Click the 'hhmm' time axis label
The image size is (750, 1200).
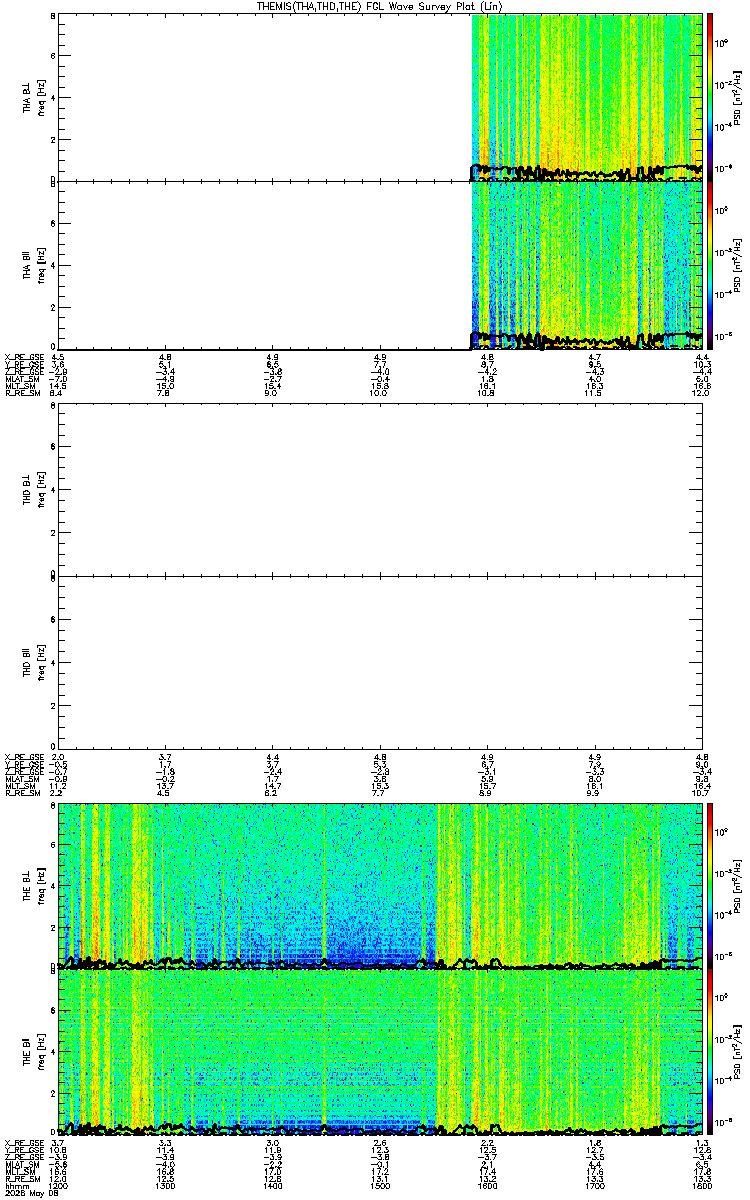pos(15,1184)
